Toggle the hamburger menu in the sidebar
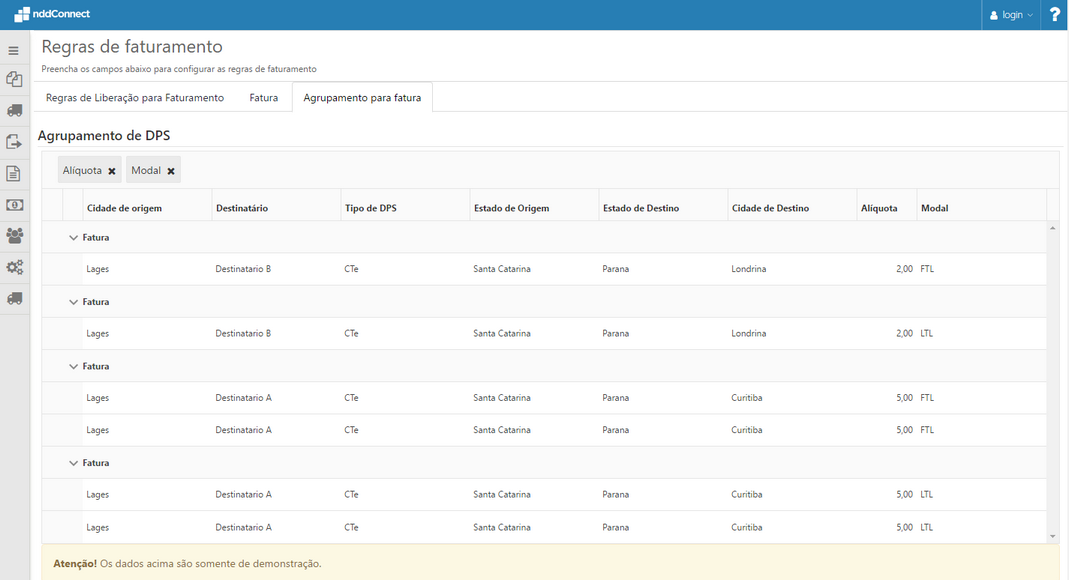 pyautogui.click(x=14, y=50)
